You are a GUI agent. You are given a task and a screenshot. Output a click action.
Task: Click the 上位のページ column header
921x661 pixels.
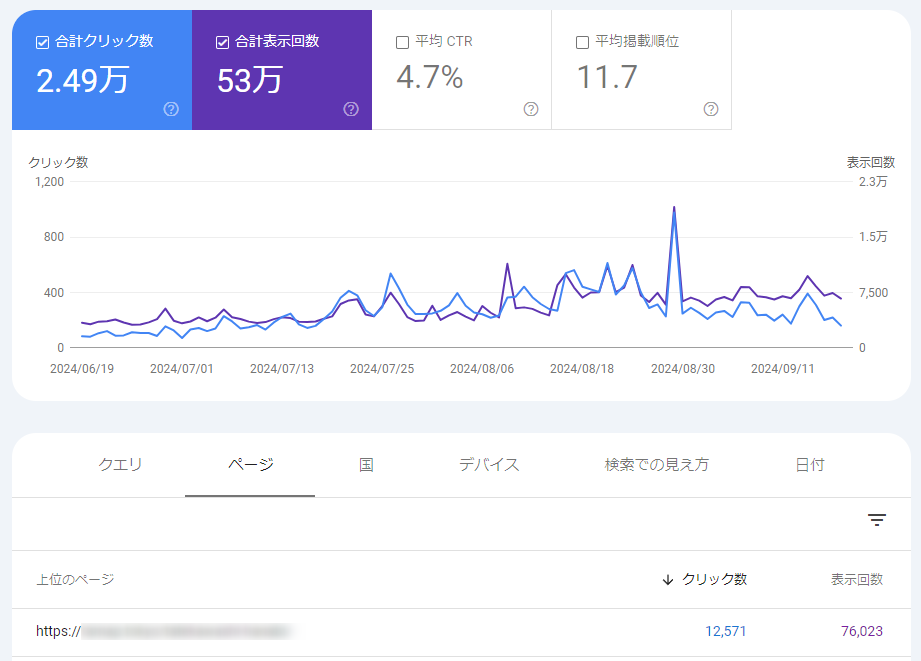point(75,579)
